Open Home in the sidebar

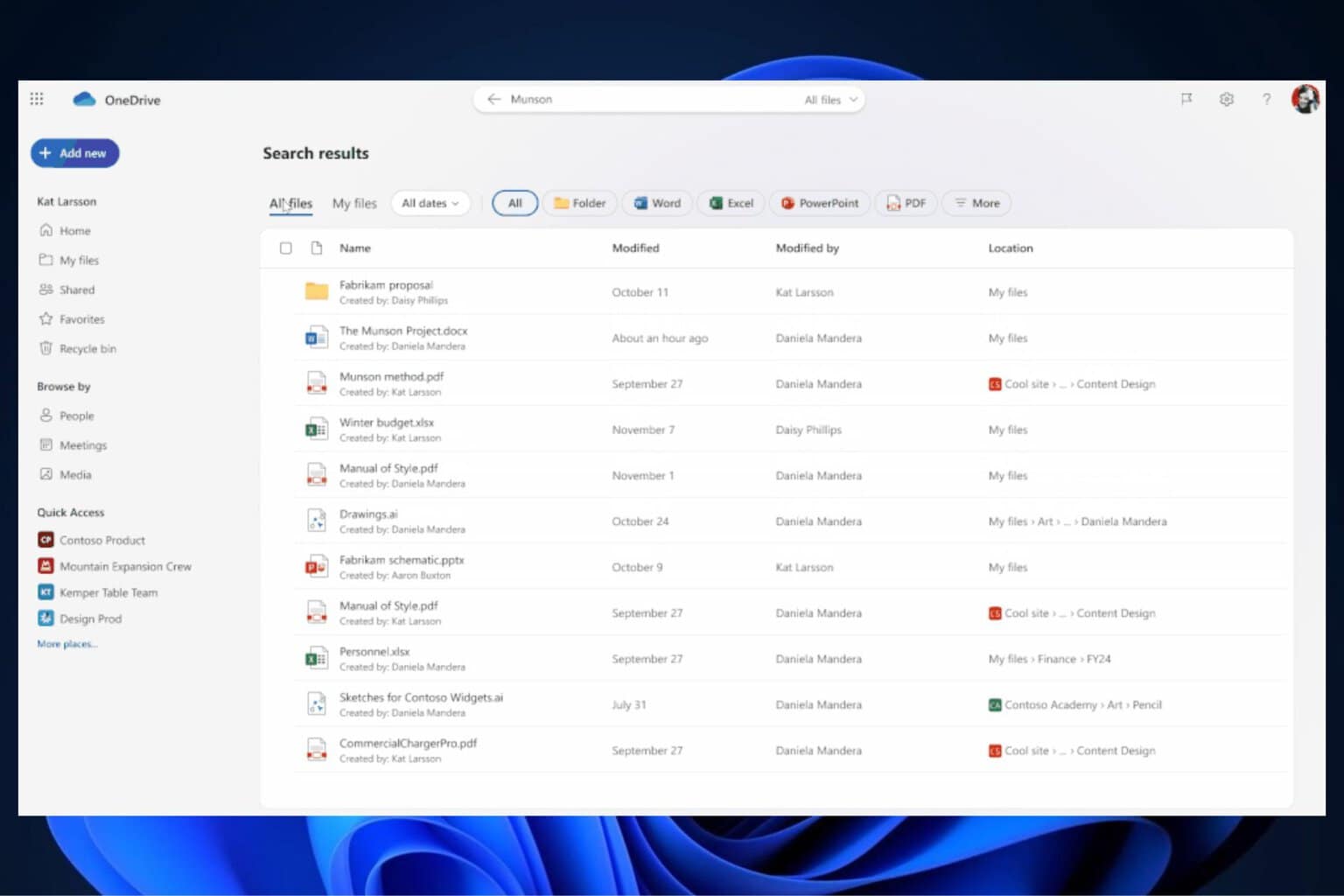(x=66, y=230)
